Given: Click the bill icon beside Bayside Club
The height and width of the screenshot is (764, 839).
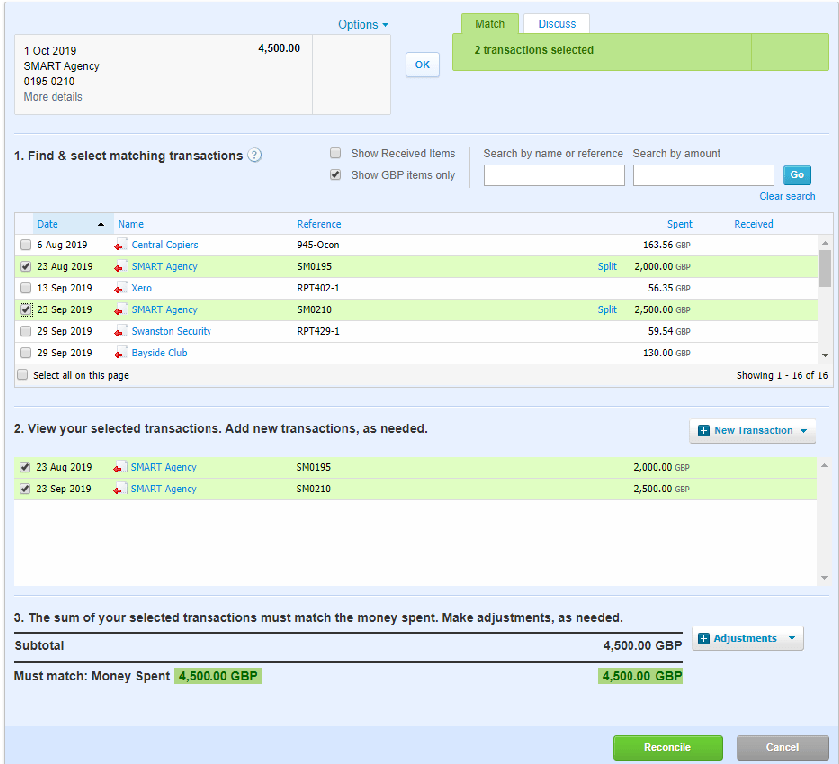Looking at the screenshot, I should click(x=121, y=353).
